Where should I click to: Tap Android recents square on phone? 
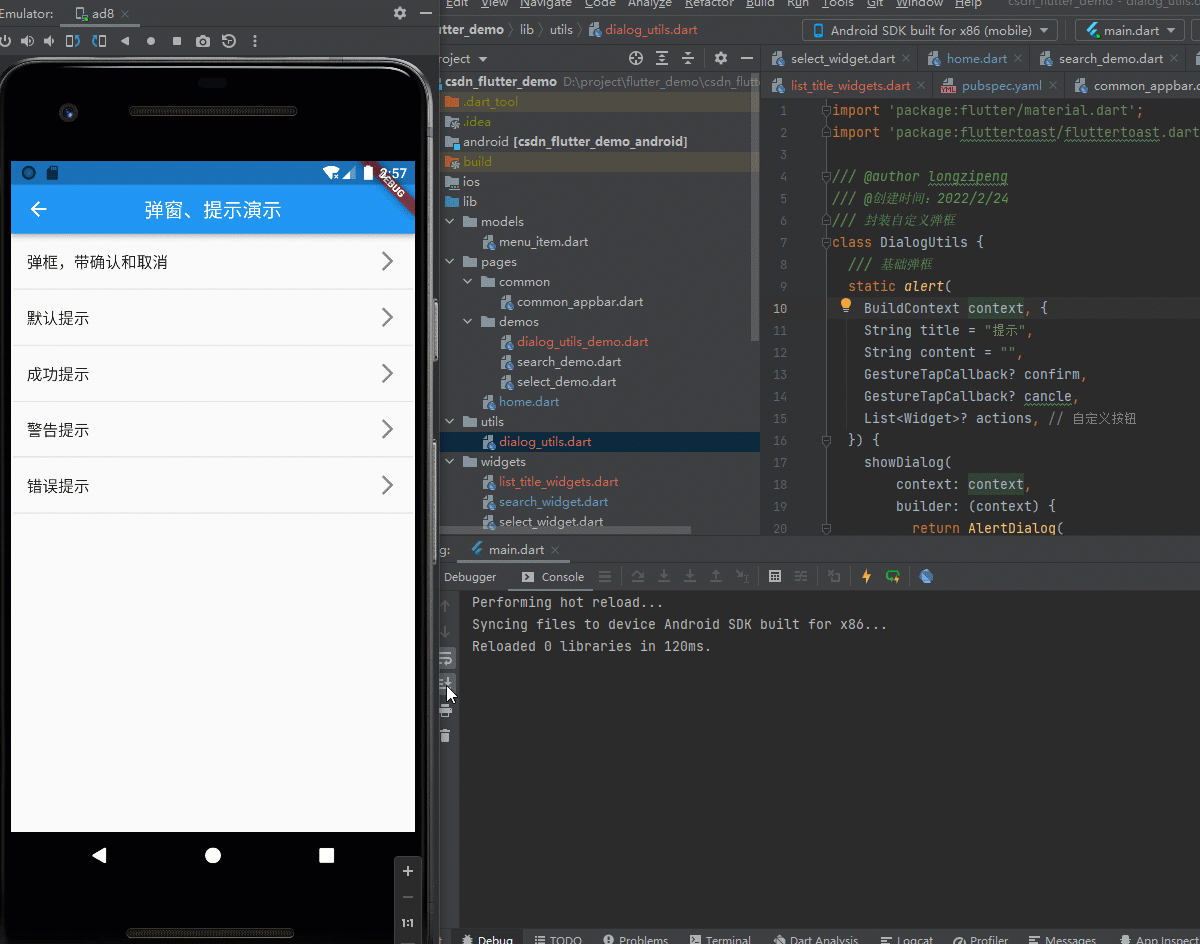[x=326, y=855]
